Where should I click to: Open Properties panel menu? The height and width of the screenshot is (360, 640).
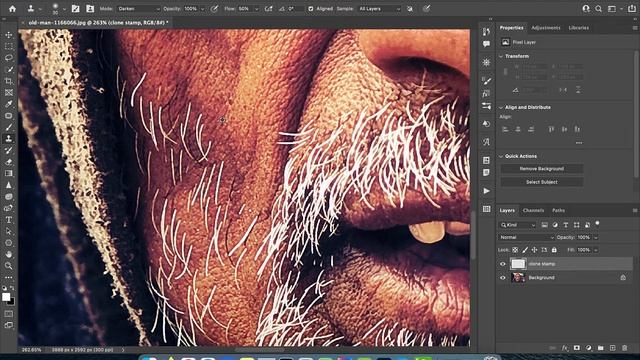(635, 28)
